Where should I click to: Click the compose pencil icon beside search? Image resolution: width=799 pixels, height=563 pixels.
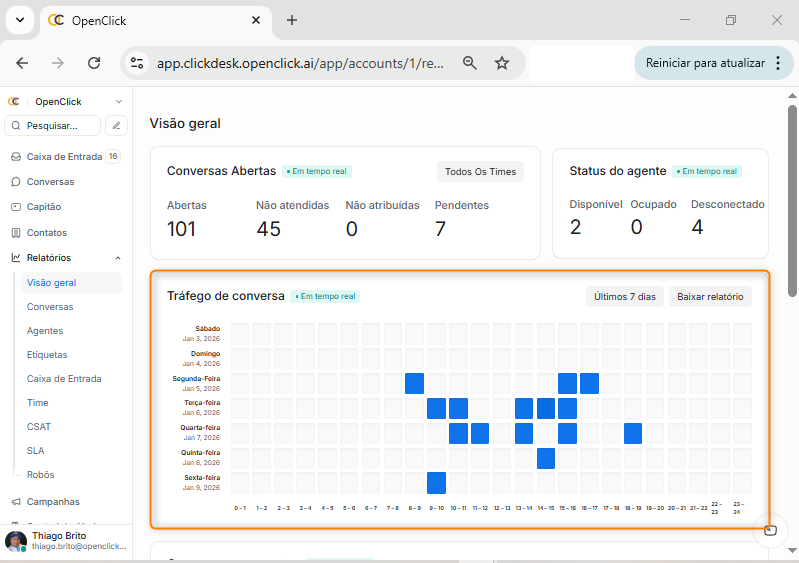[117, 126]
